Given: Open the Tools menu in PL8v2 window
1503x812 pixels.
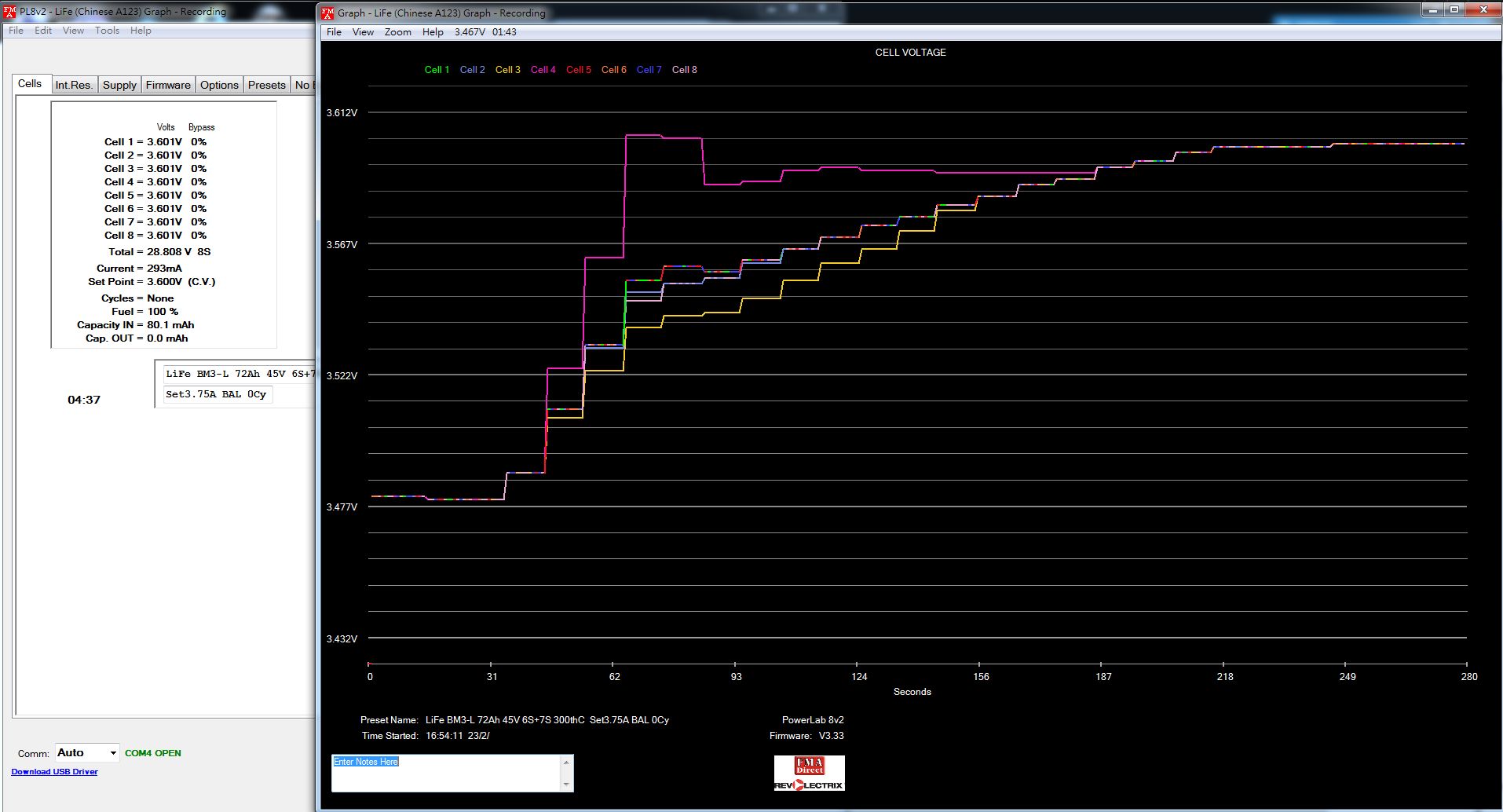Looking at the screenshot, I should click(x=107, y=31).
